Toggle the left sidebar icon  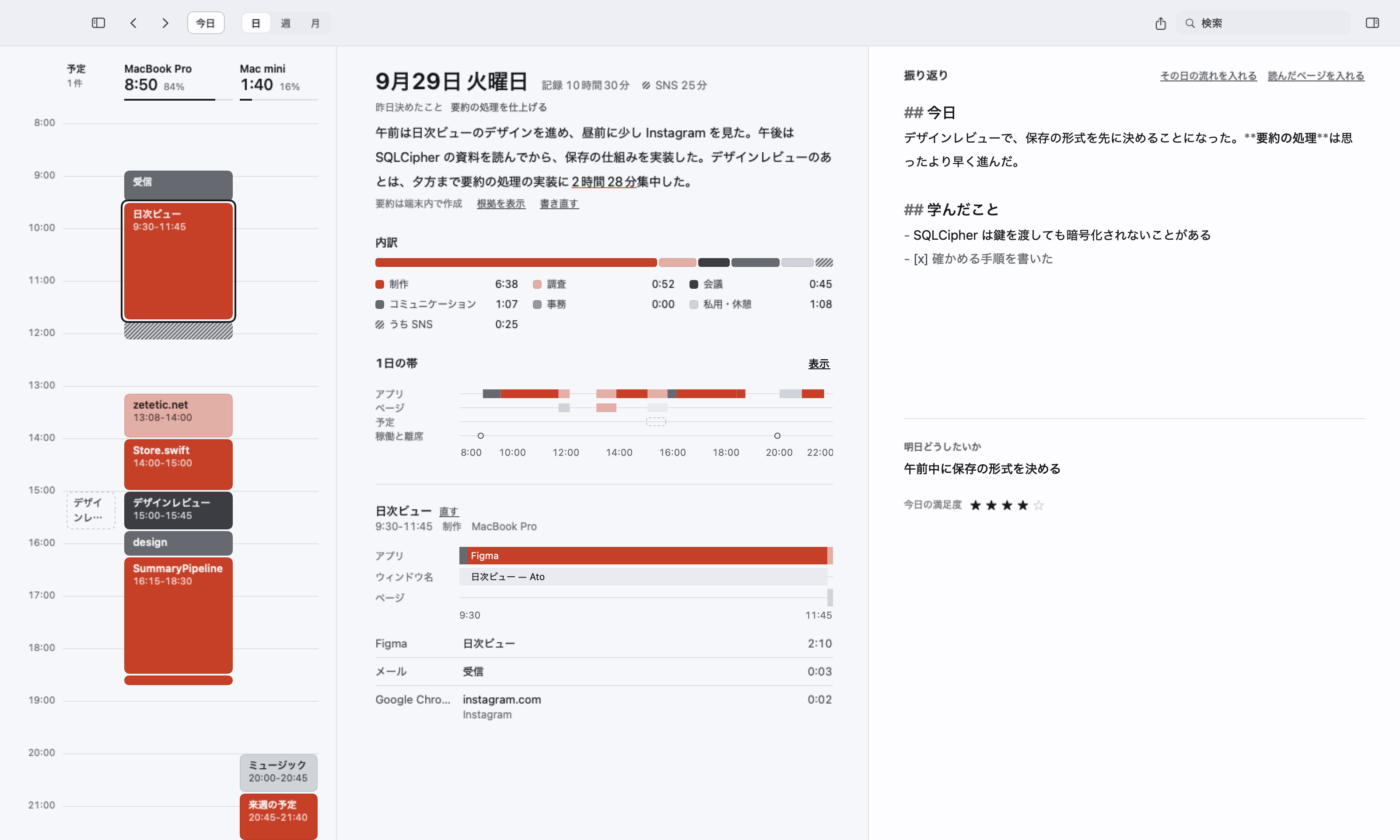[x=98, y=23]
